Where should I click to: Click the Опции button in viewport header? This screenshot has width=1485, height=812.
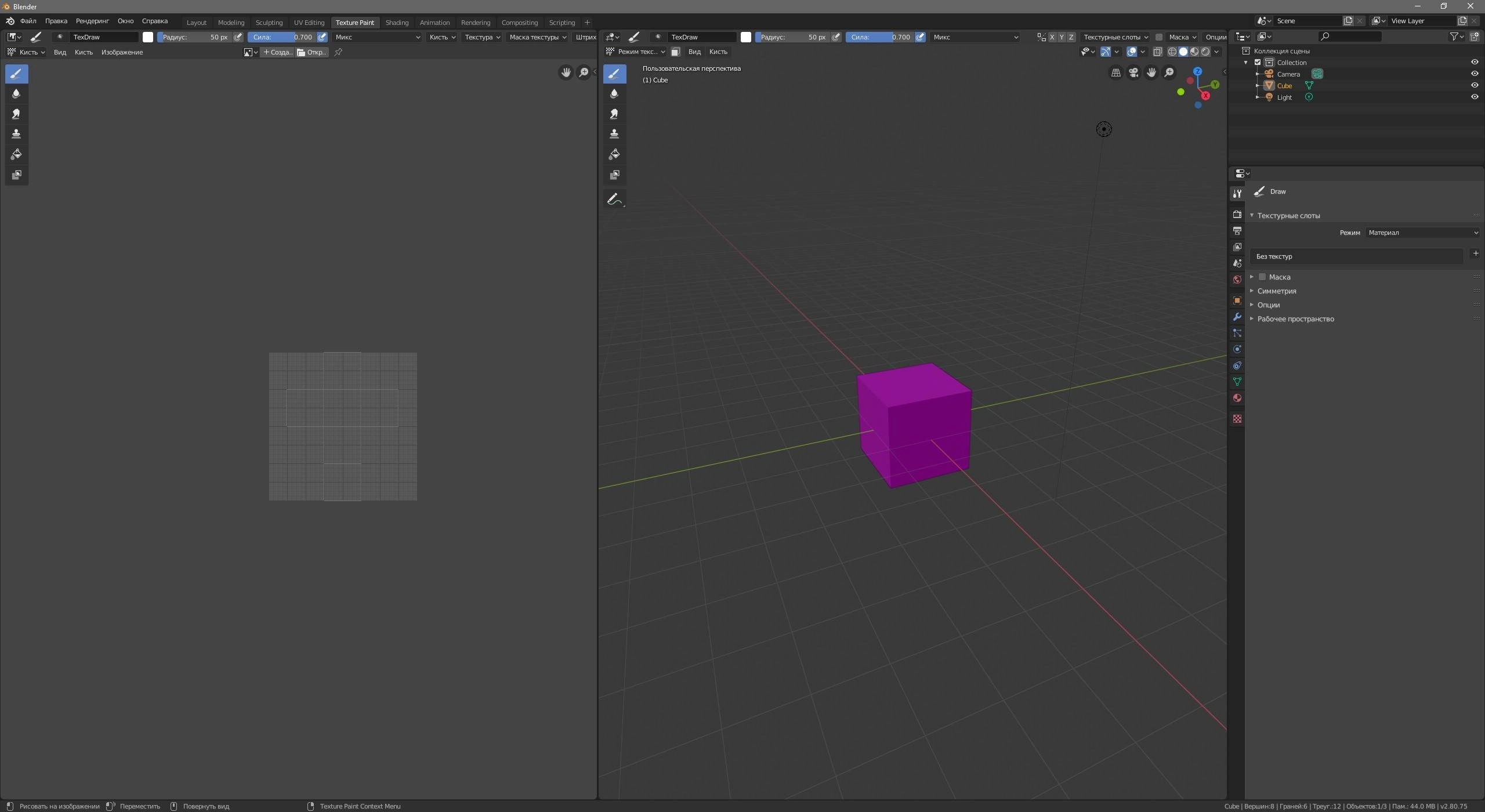point(1216,37)
